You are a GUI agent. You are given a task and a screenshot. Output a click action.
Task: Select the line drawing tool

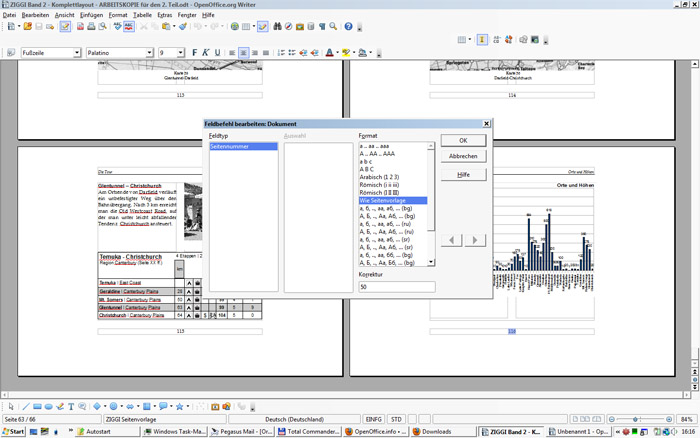[x=24, y=407]
